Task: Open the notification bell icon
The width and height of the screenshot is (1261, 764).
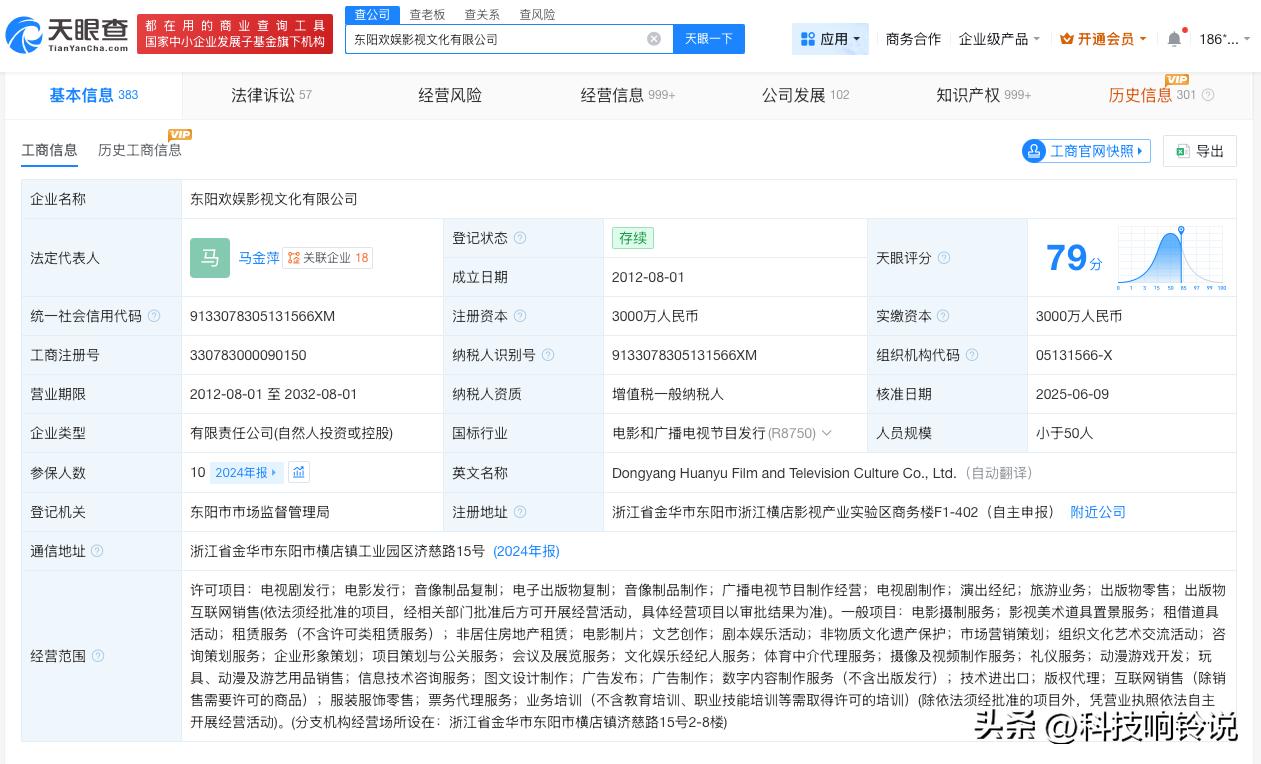Action: click(x=1174, y=39)
